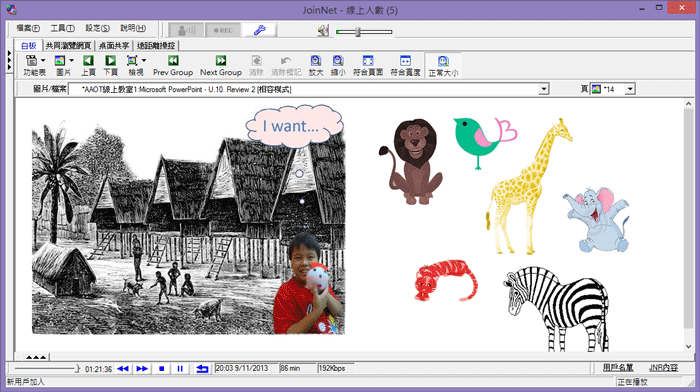
Task: Click the 'I want...' thought bubble
Action: pos(295,126)
